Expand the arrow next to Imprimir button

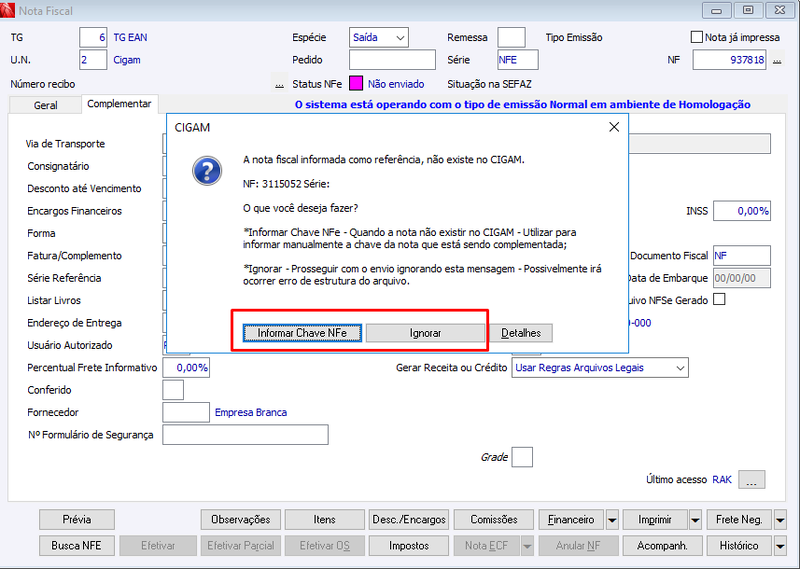pos(695,520)
